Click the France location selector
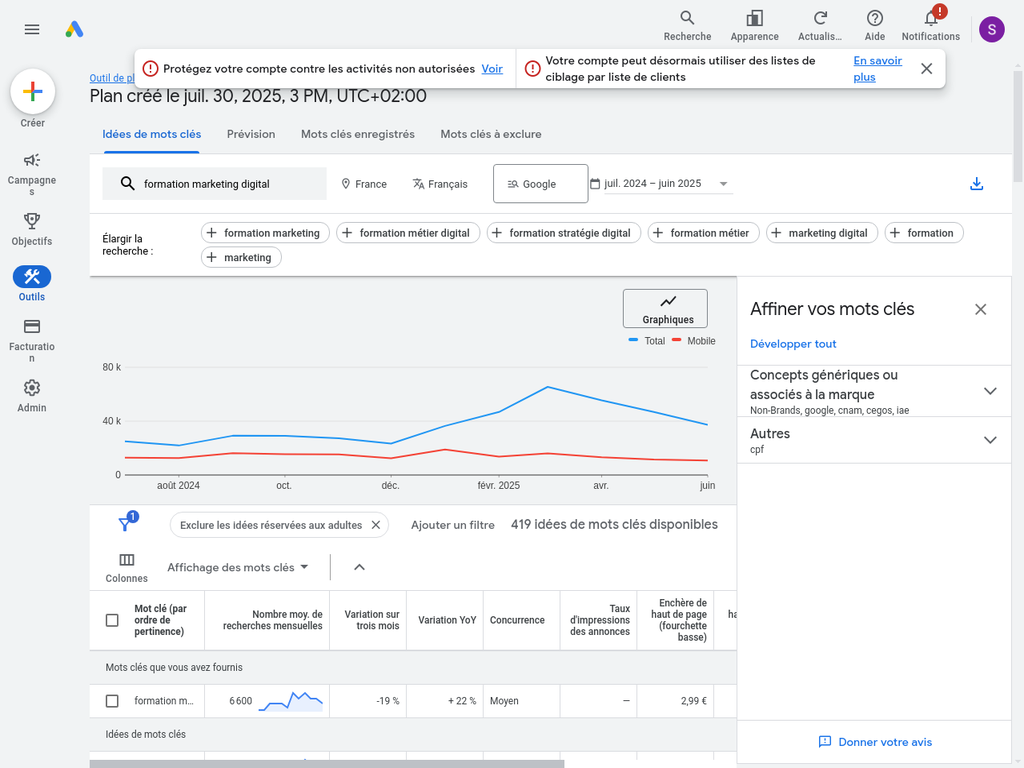Screen dimensions: 1024x768 click(x=364, y=184)
